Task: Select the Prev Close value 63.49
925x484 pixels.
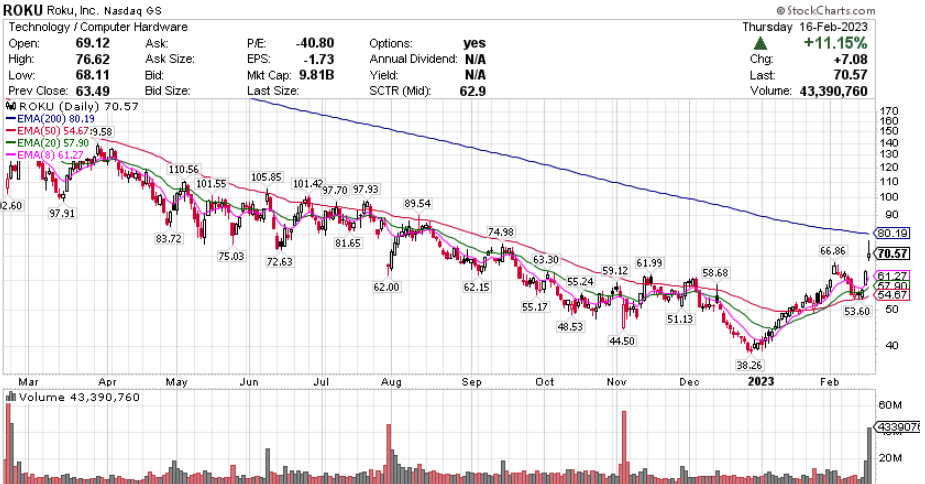Action: click(93, 91)
